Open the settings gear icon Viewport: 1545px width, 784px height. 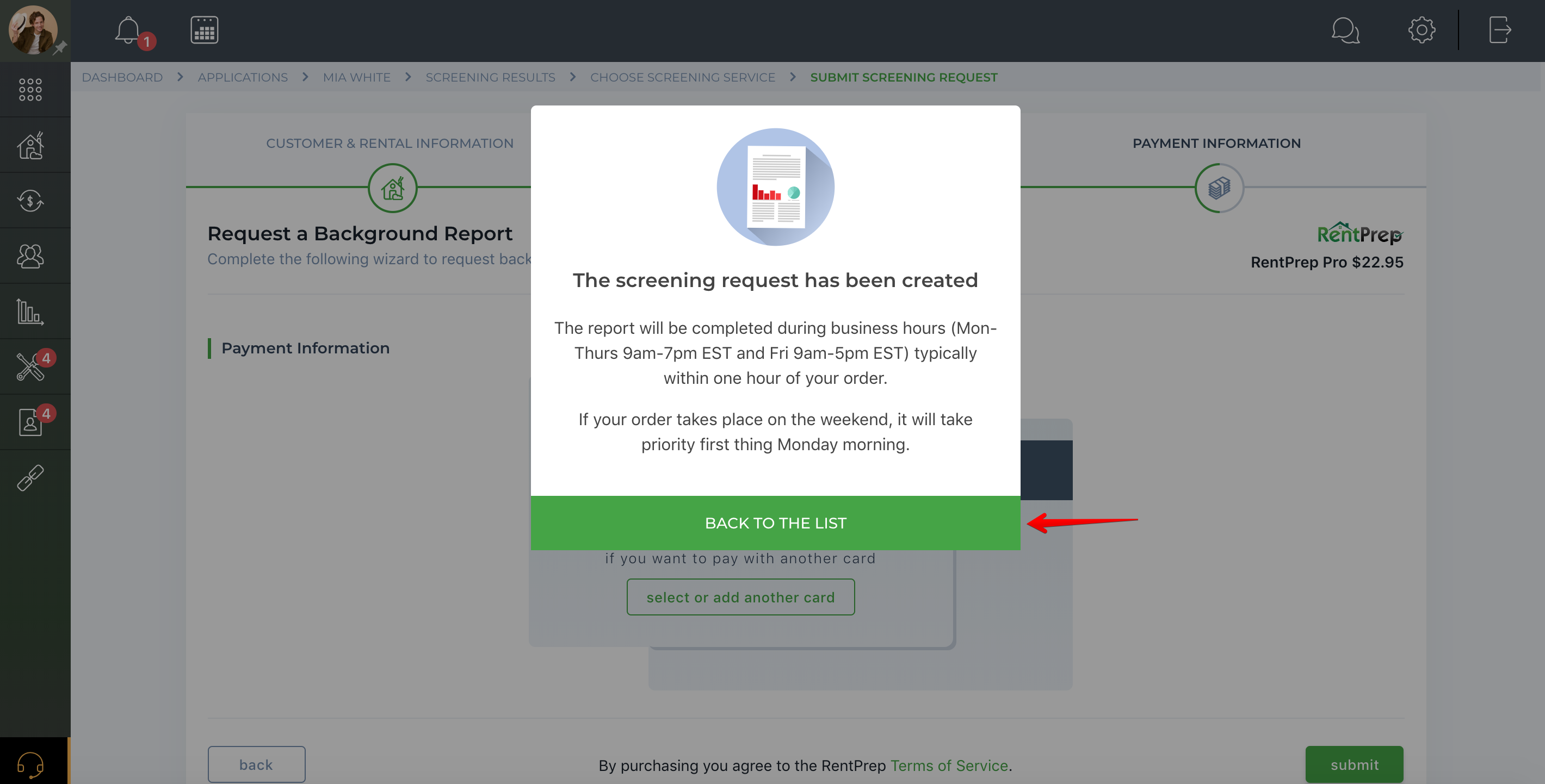click(x=1422, y=30)
